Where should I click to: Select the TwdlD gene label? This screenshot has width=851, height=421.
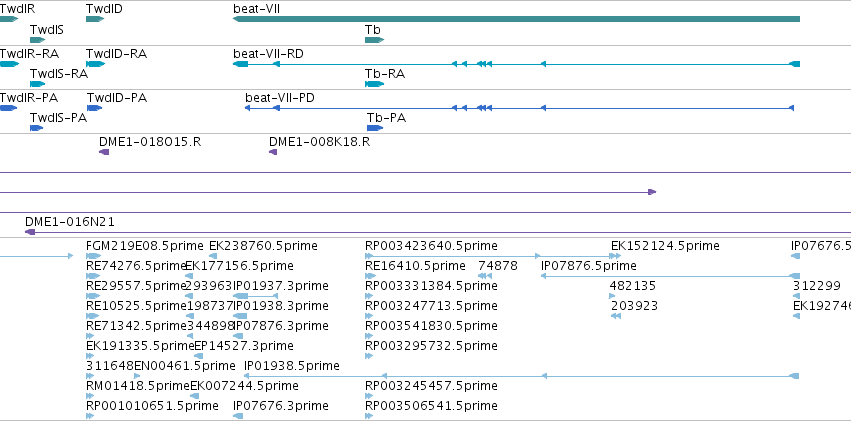click(104, 9)
